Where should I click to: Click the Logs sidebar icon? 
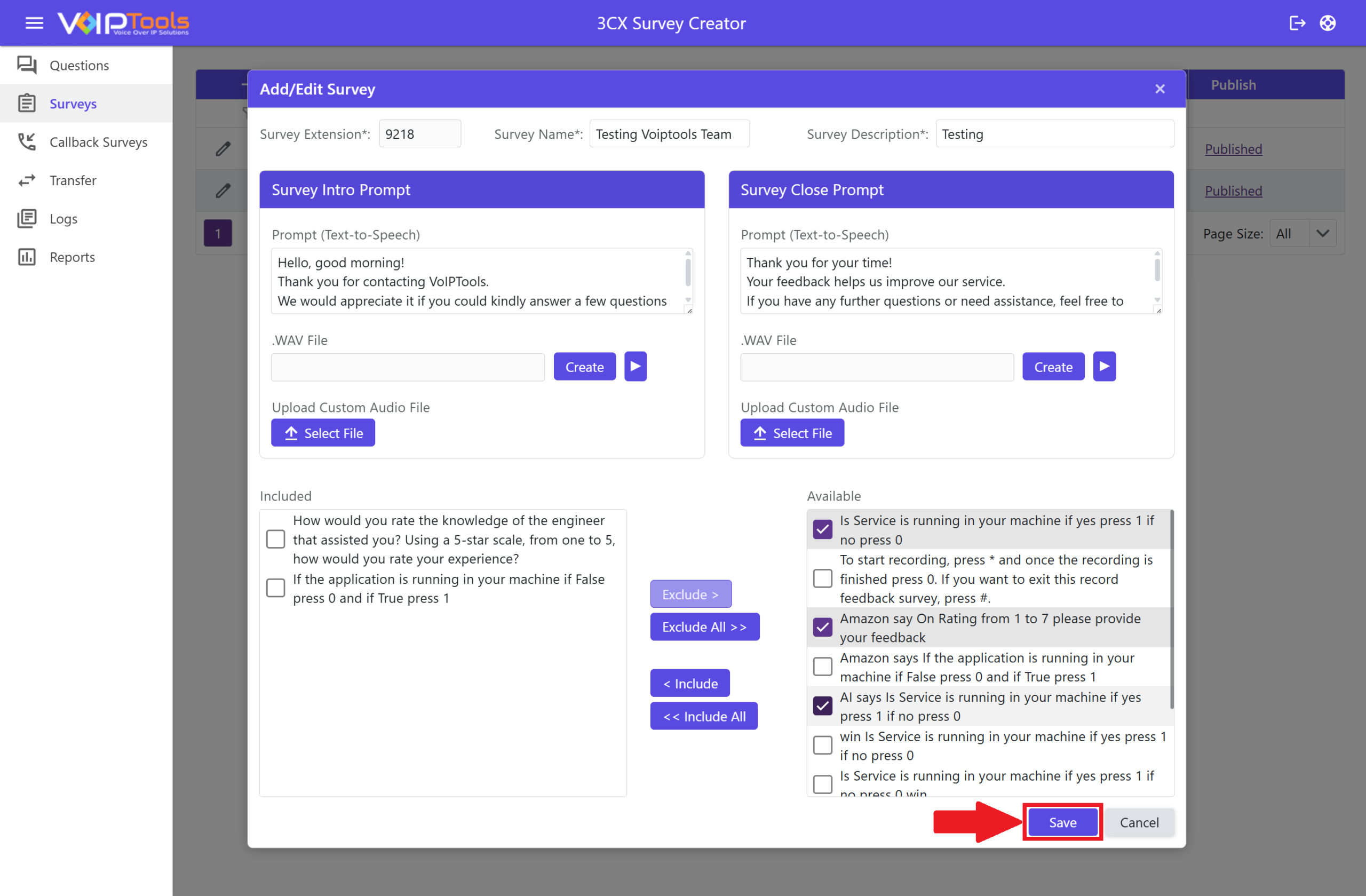pyautogui.click(x=27, y=219)
